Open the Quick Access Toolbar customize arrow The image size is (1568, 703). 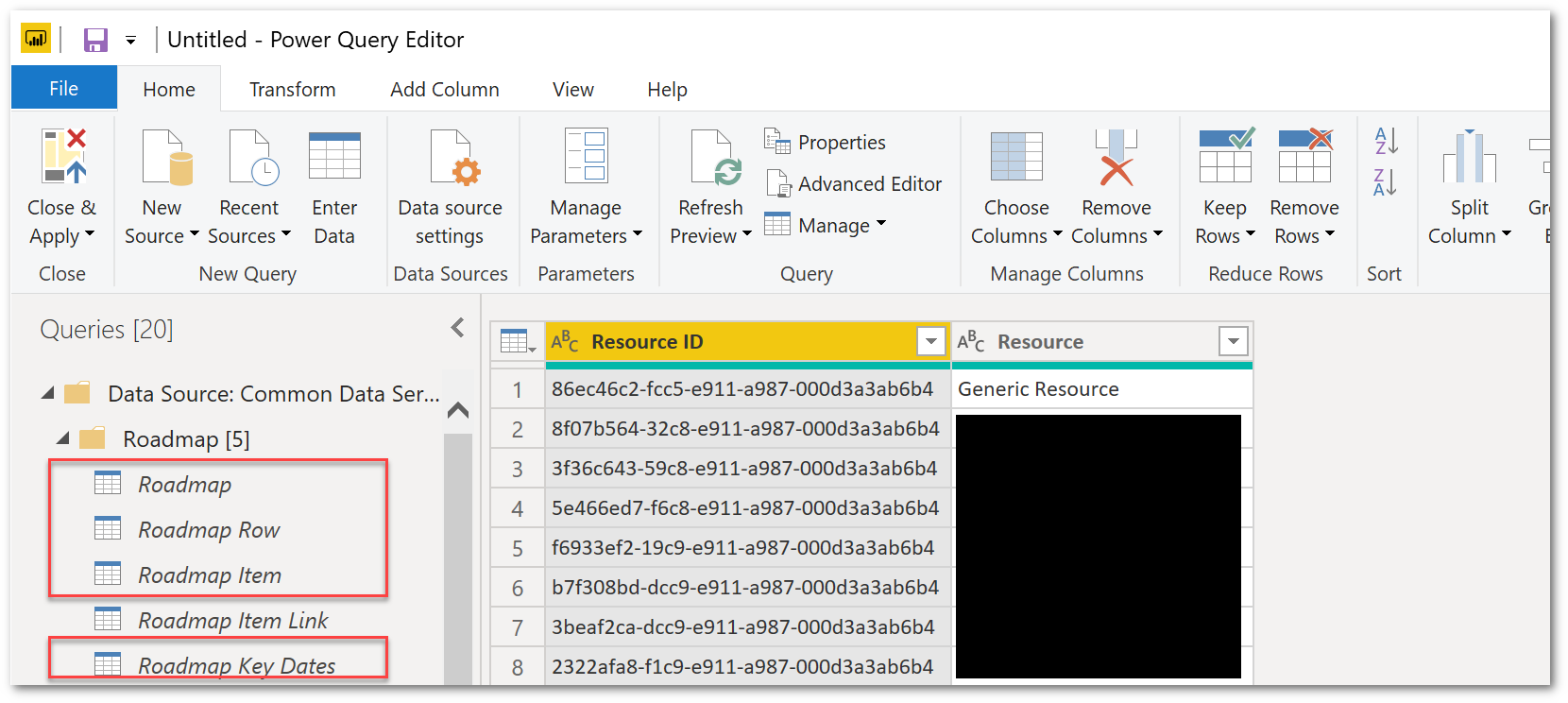[130, 41]
